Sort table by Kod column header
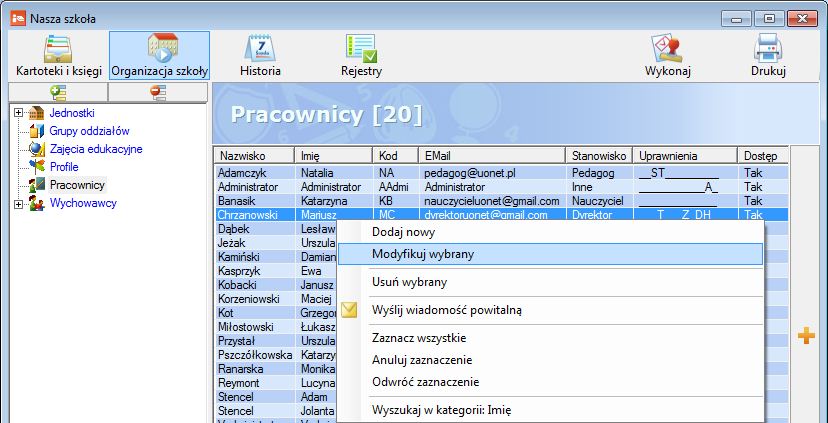 (x=395, y=156)
